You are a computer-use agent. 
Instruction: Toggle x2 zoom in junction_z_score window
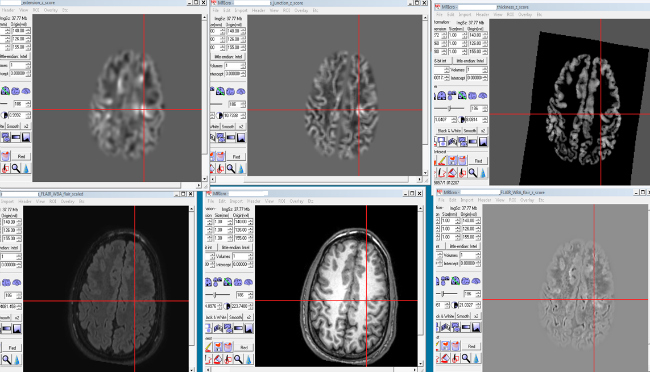(241, 126)
